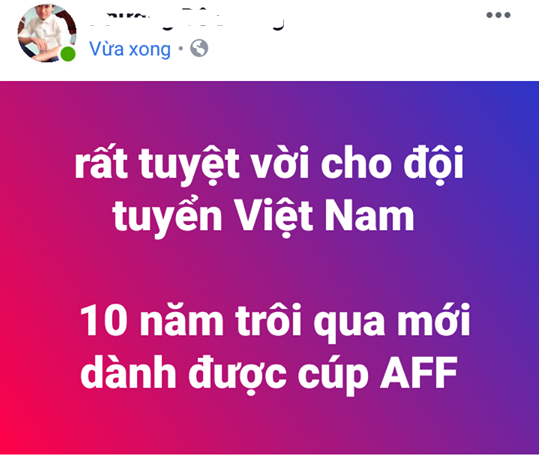Open the poster's profile picture
Screen dimensions: 539x455
pyautogui.click(x=47, y=33)
